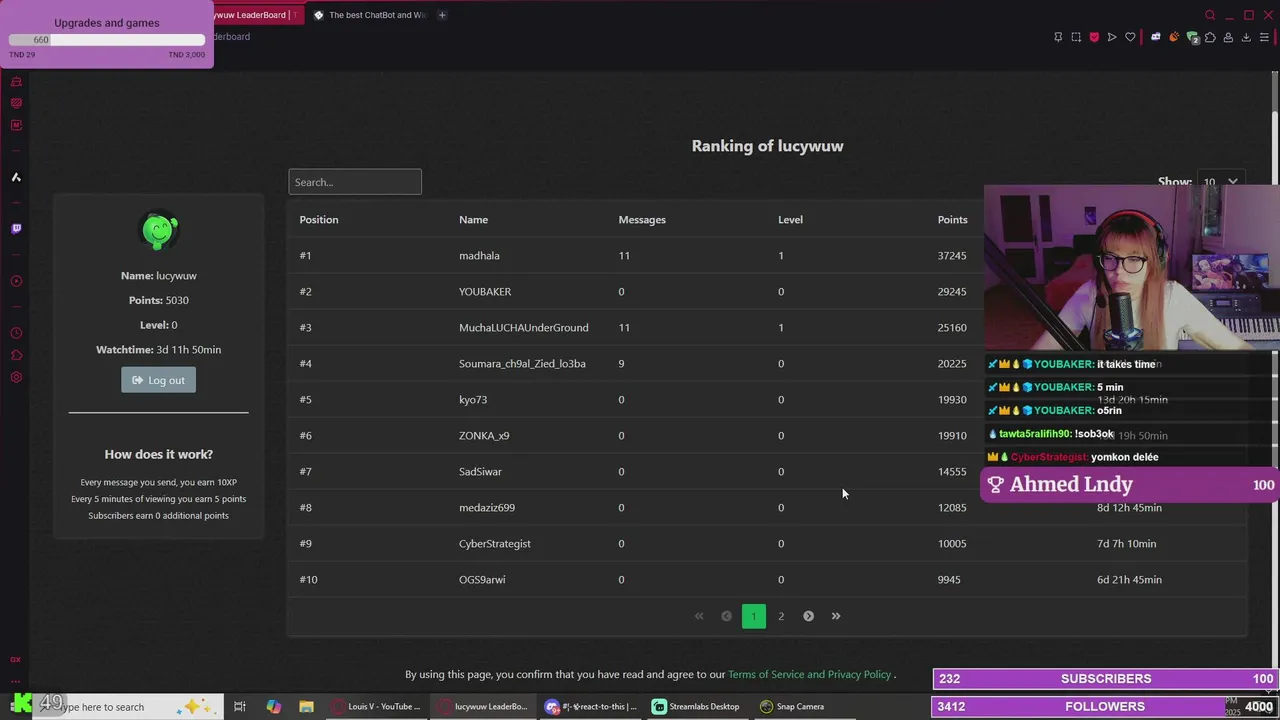Image resolution: width=1280 pixels, height=720 pixels.
Task: Click MuchaLUCHAUnderGround name
Action: tap(523, 328)
